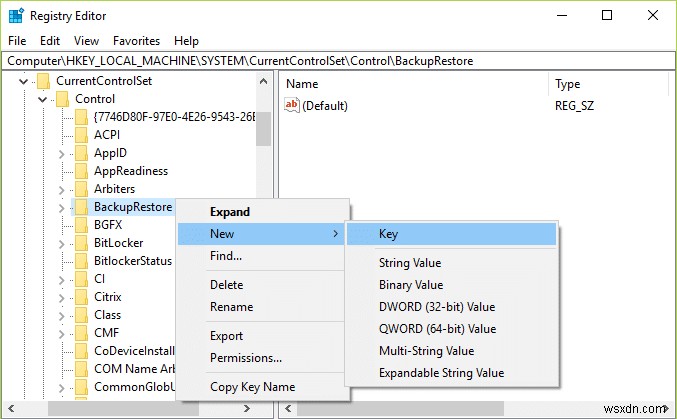
Task: Click the Control folder icon
Action: [x=63, y=99]
